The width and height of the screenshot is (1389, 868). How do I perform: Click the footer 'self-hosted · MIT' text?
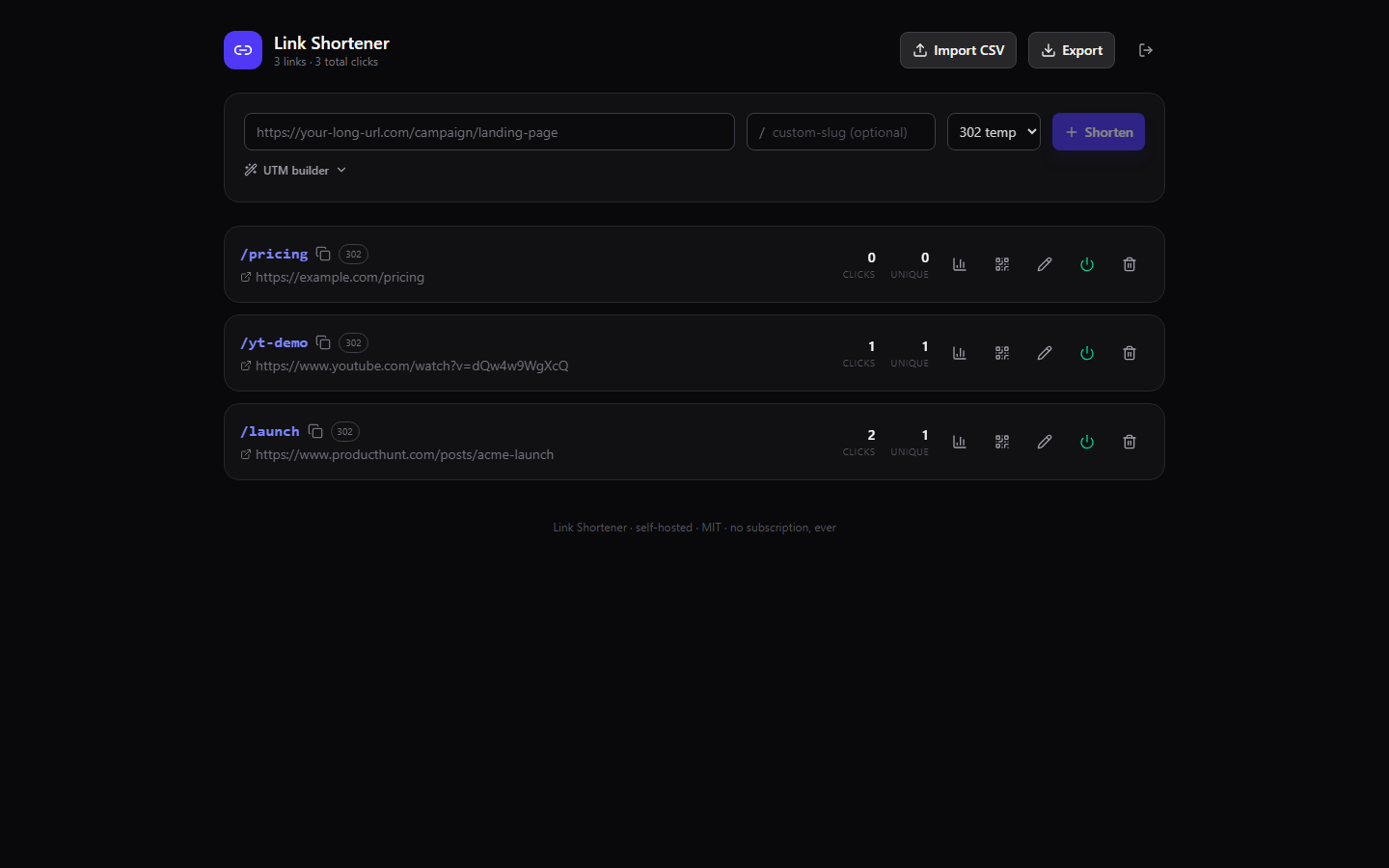[x=678, y=528]
